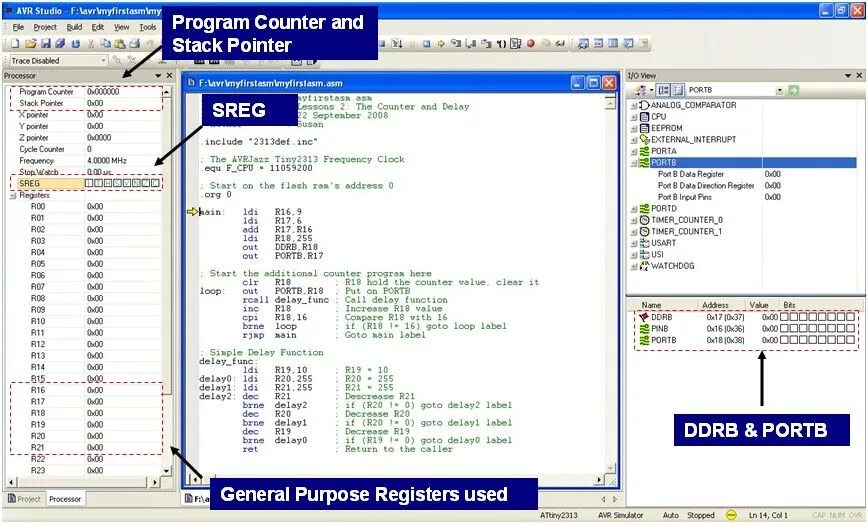868x525 pixels.
Task: Click the PORTD green port icon
Action: click(x=644, y=209)
